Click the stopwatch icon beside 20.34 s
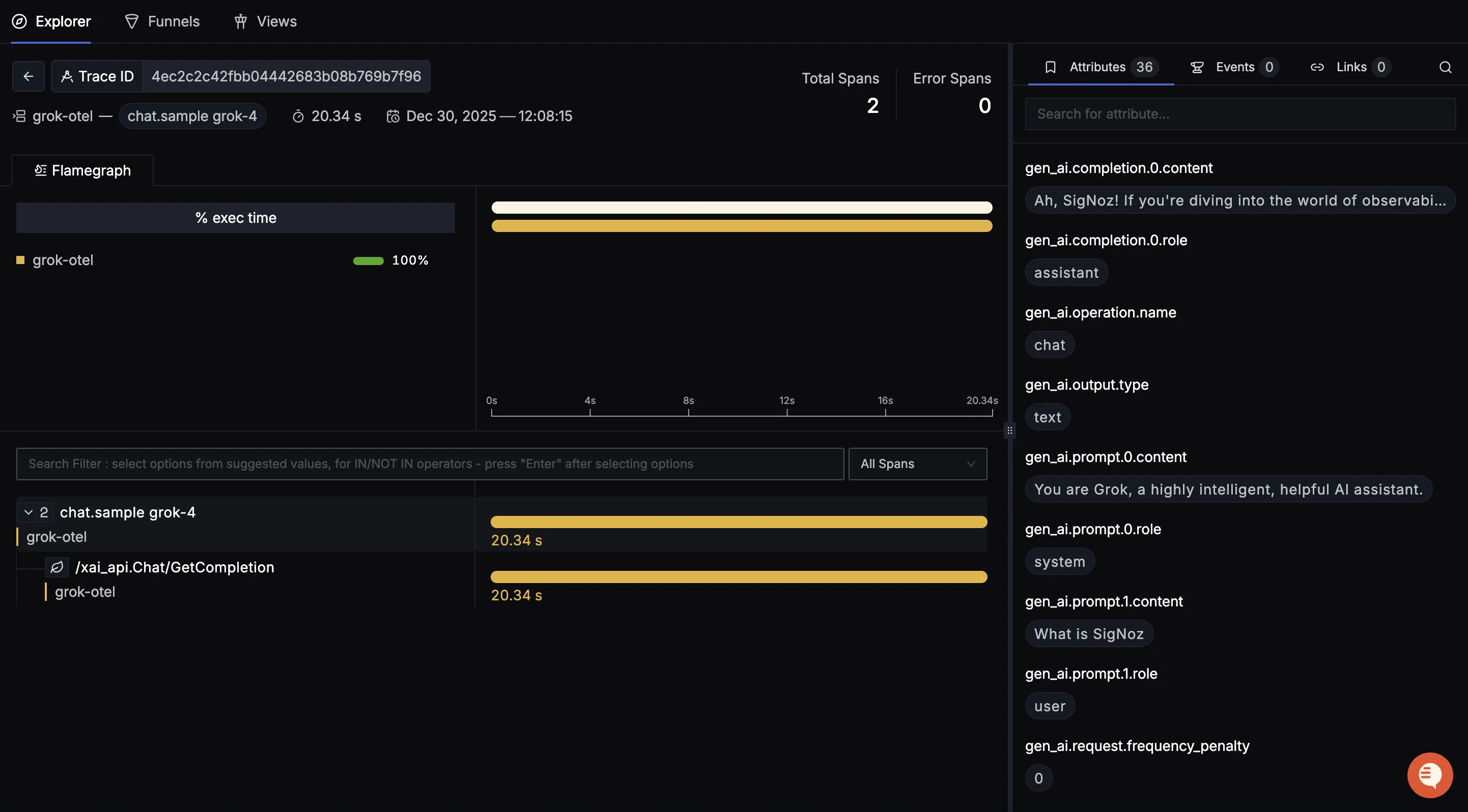This screenshot has height=812, width=1468. (x=299, y=115)
